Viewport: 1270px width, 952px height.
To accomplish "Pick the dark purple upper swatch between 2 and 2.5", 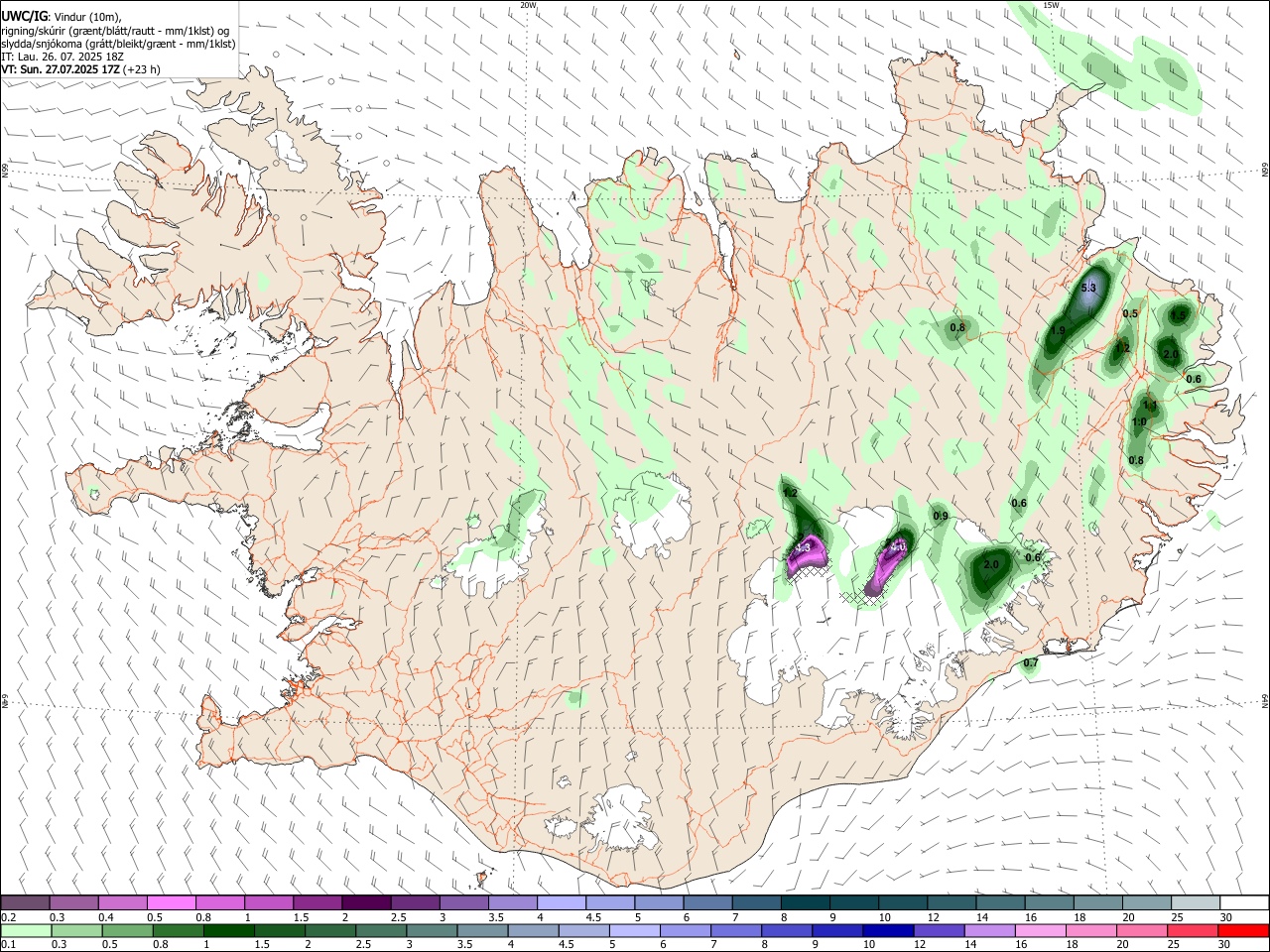I will (x=366, y=903).
